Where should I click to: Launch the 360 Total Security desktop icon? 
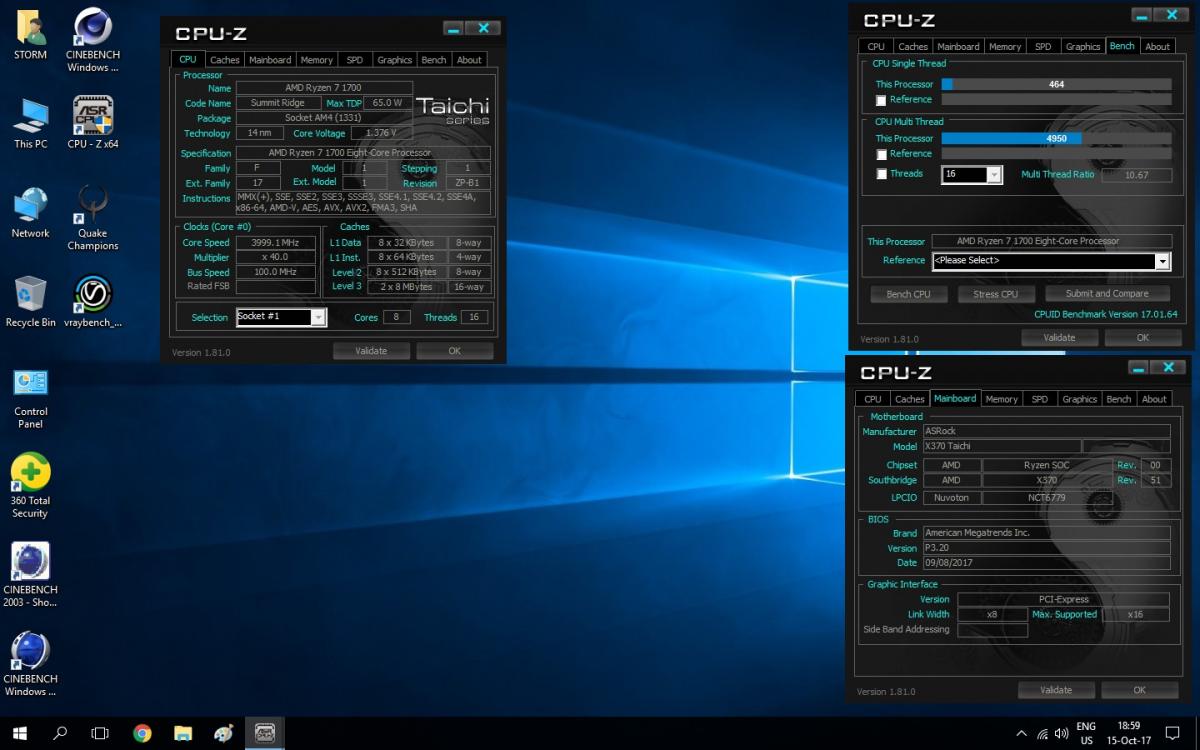point(30,486)
